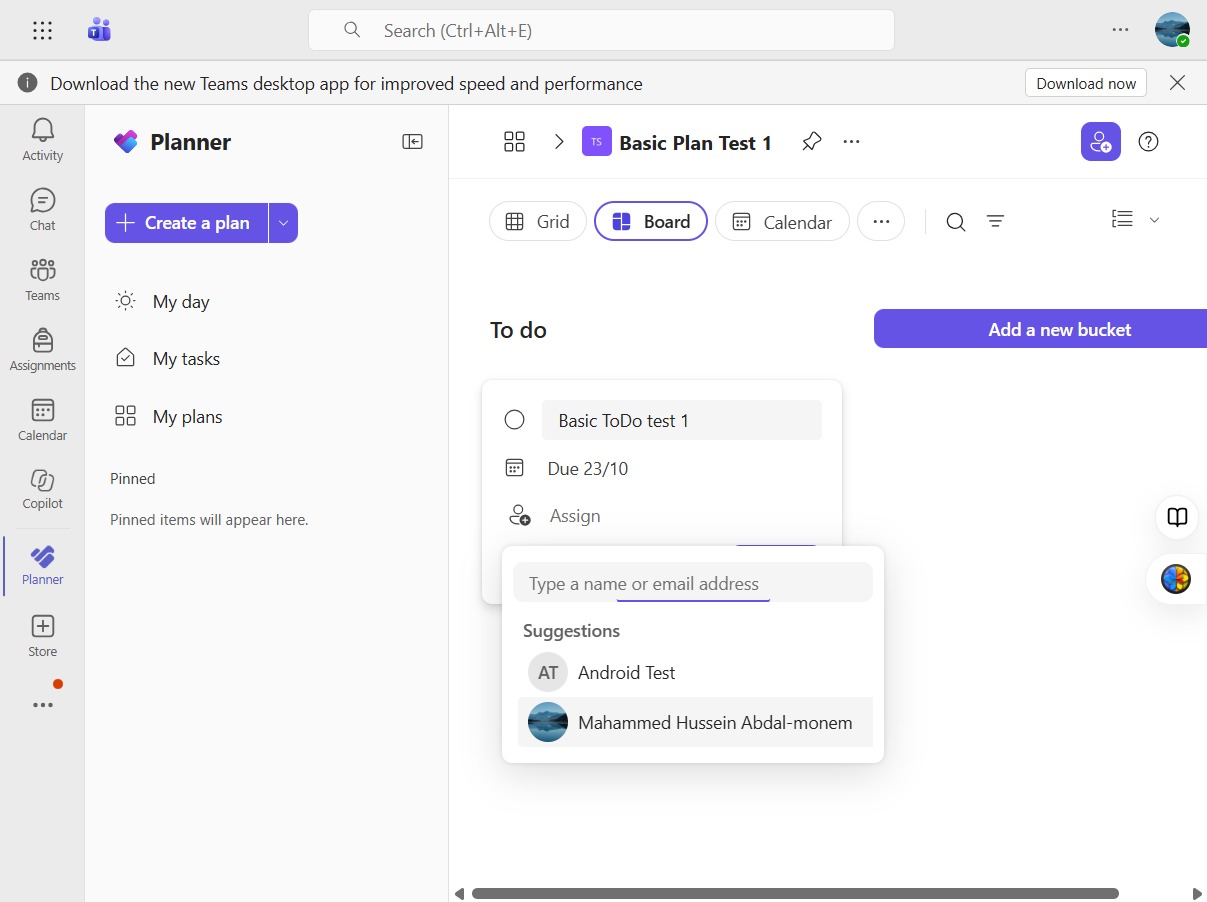Viewport: 1207px width, 902px height.
Task: Open the all plans grid breadcrumb icon
Action: (x=514, y=142)
